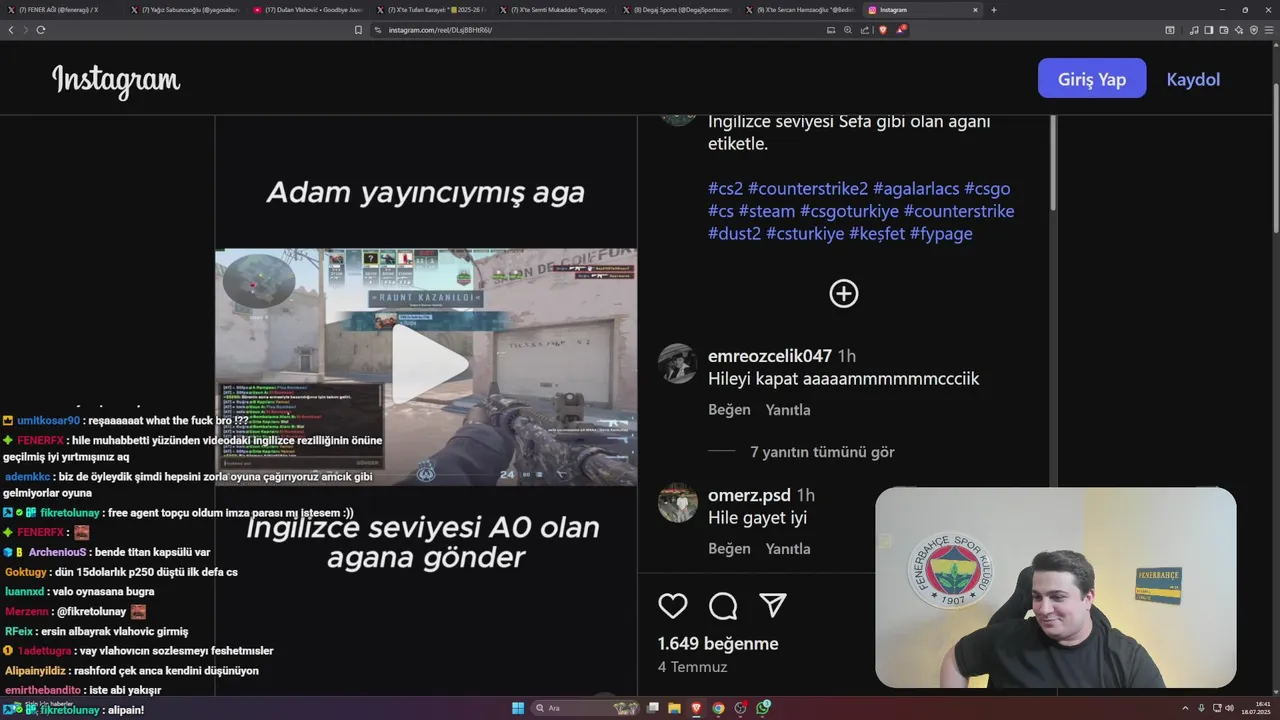Click the comments panel scrollbar
1280x720 pixels.
pyautogui.click(x=1053, y=163)
